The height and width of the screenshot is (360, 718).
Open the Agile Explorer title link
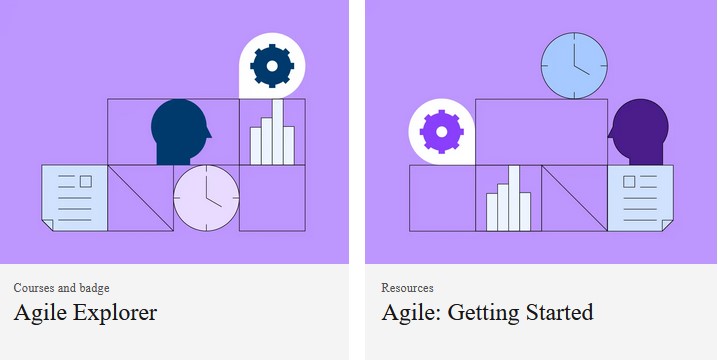click(86, 313)
